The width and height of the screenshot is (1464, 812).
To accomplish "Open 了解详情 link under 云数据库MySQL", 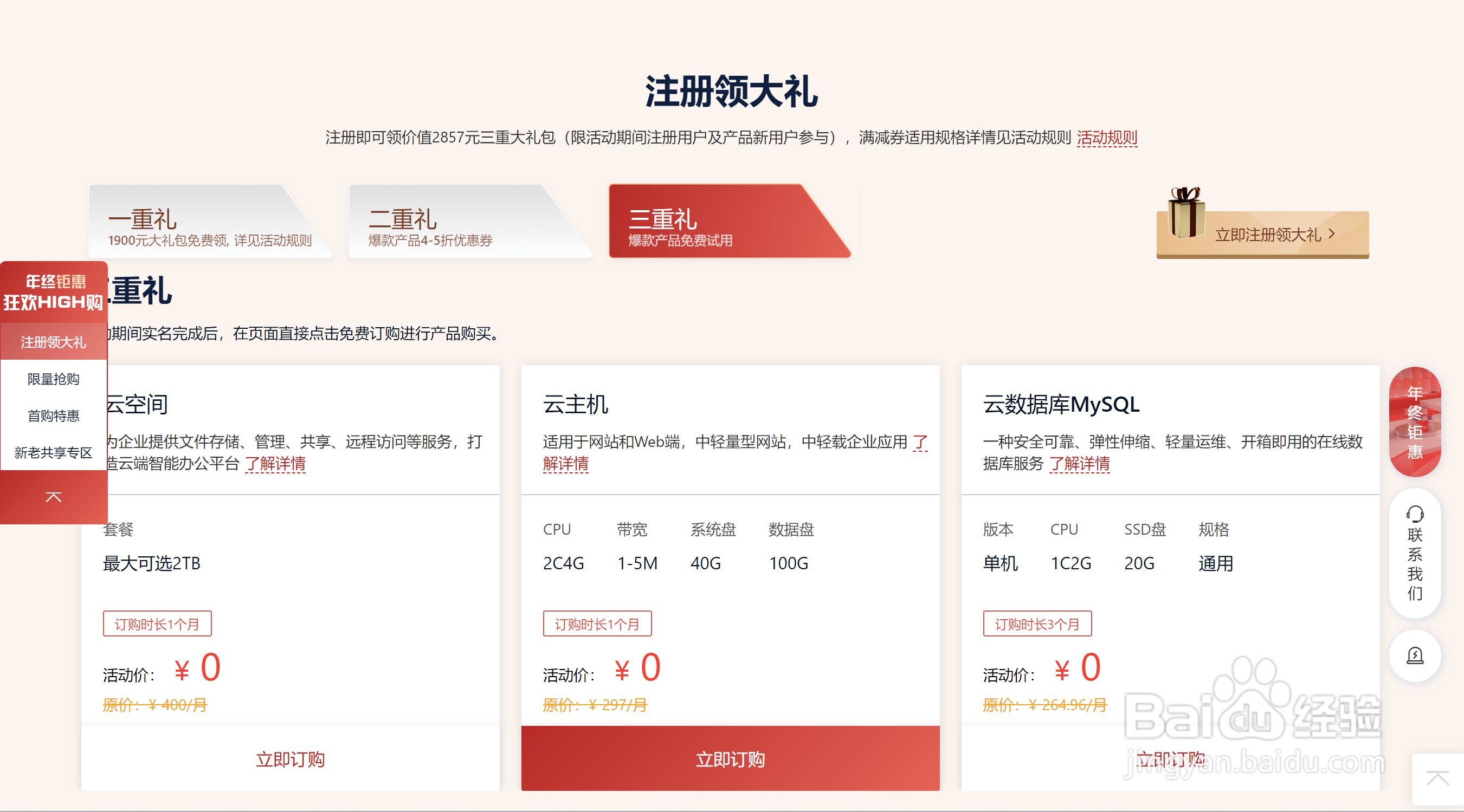I will (1079, 463).
